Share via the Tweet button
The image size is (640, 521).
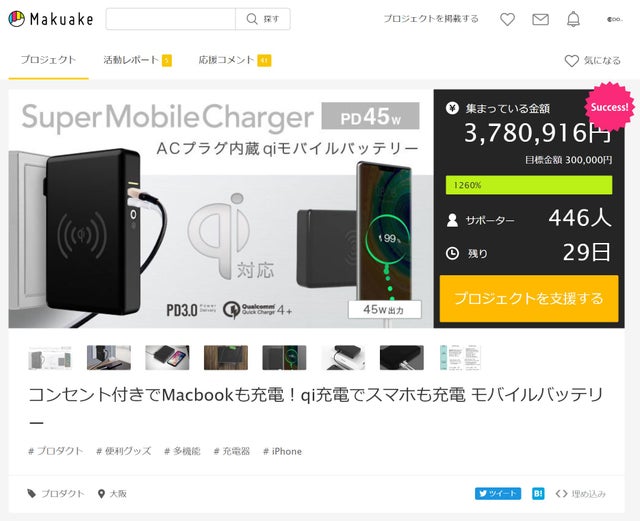click(x=498, y=493)
